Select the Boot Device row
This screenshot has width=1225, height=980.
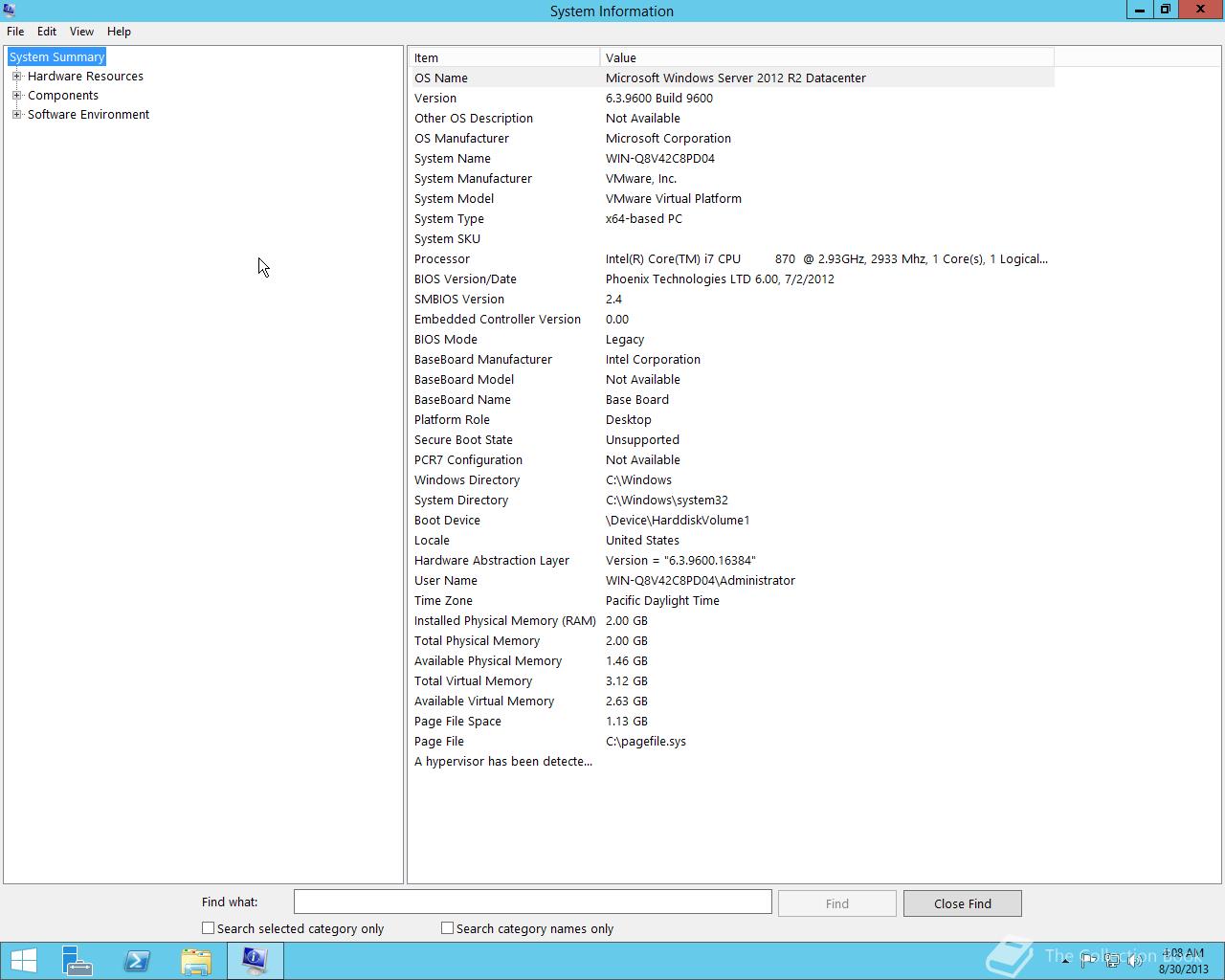click(732, 520)
